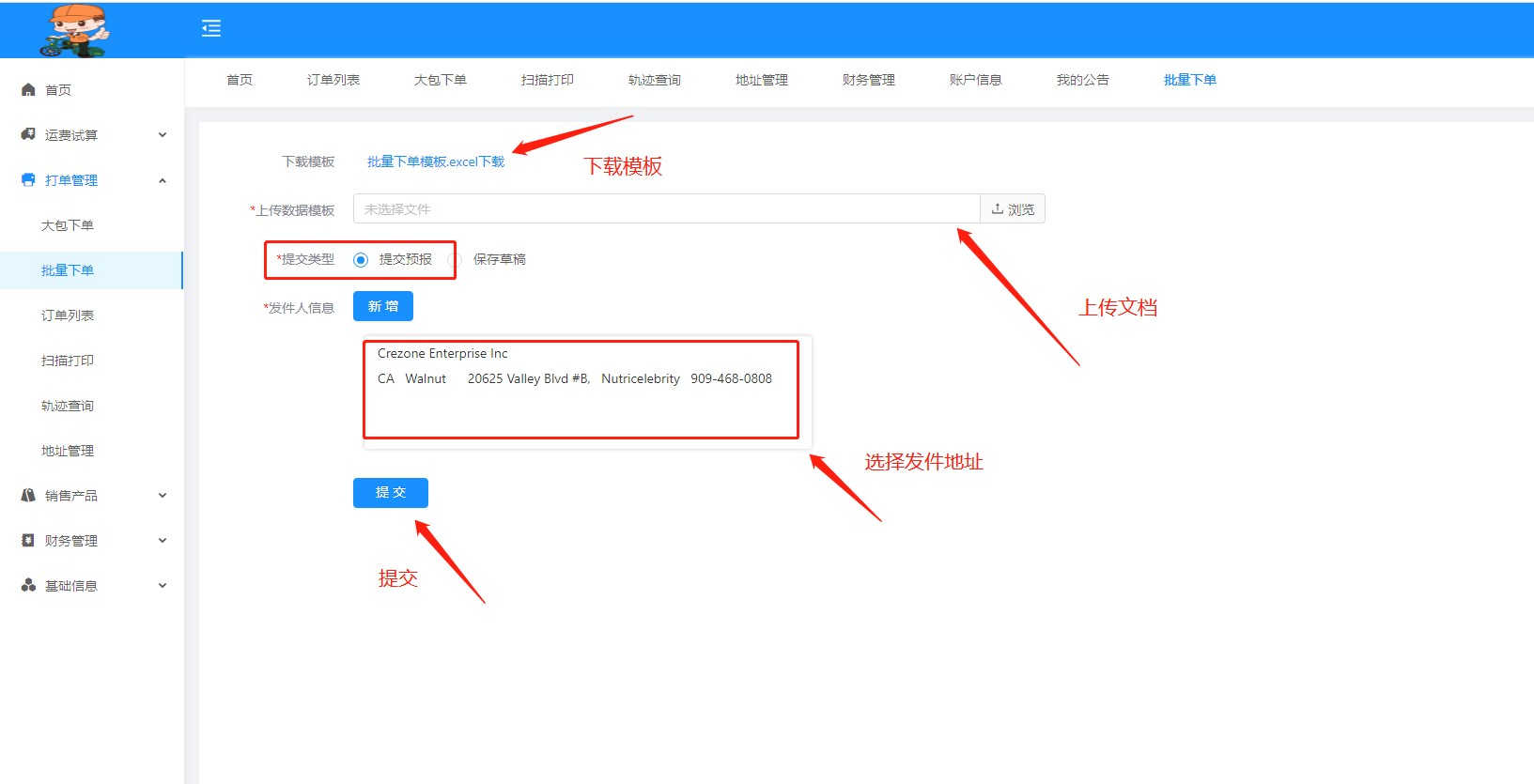Viewport: 1534px width, 784px height.
Task: Switch to the 我的公告 tab
Action: click(x=1083, y=80)
